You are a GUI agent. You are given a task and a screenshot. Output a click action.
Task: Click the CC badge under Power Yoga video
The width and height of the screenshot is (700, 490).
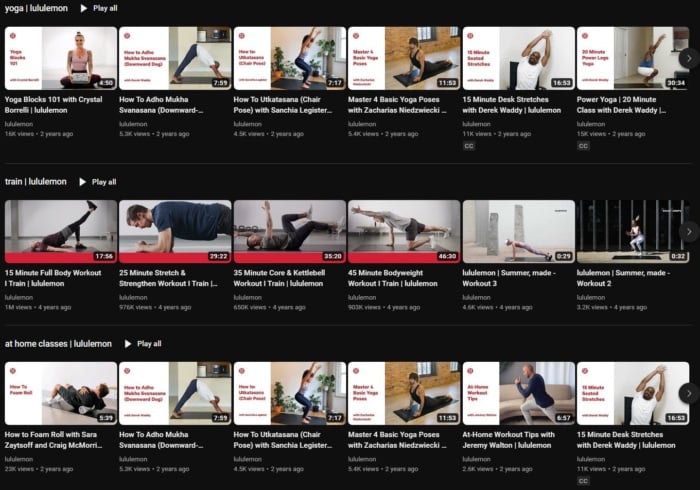click(x=583, y=146)
